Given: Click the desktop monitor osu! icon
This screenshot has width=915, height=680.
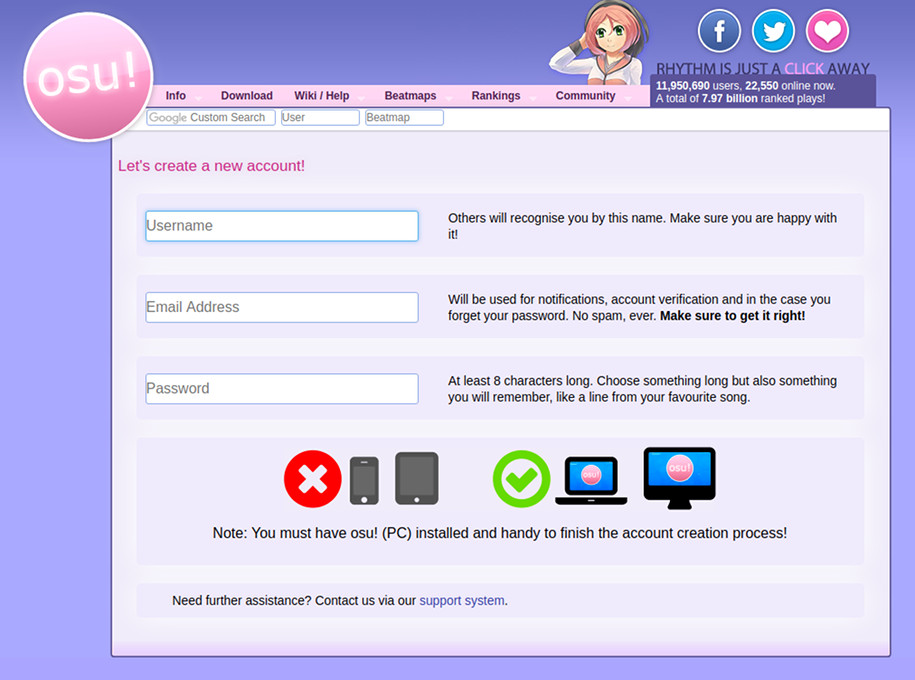Looking at the screenshot, I should tap(679, 478).
